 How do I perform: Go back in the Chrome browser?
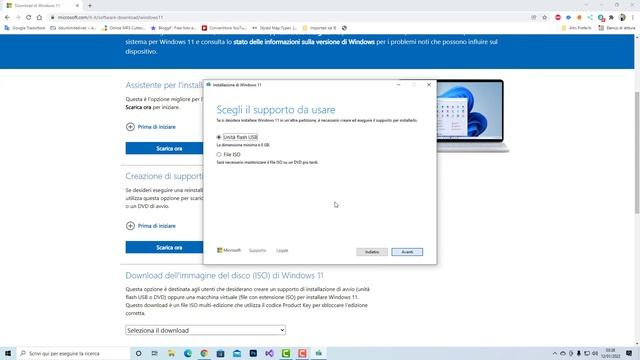[x=7, y=18]
